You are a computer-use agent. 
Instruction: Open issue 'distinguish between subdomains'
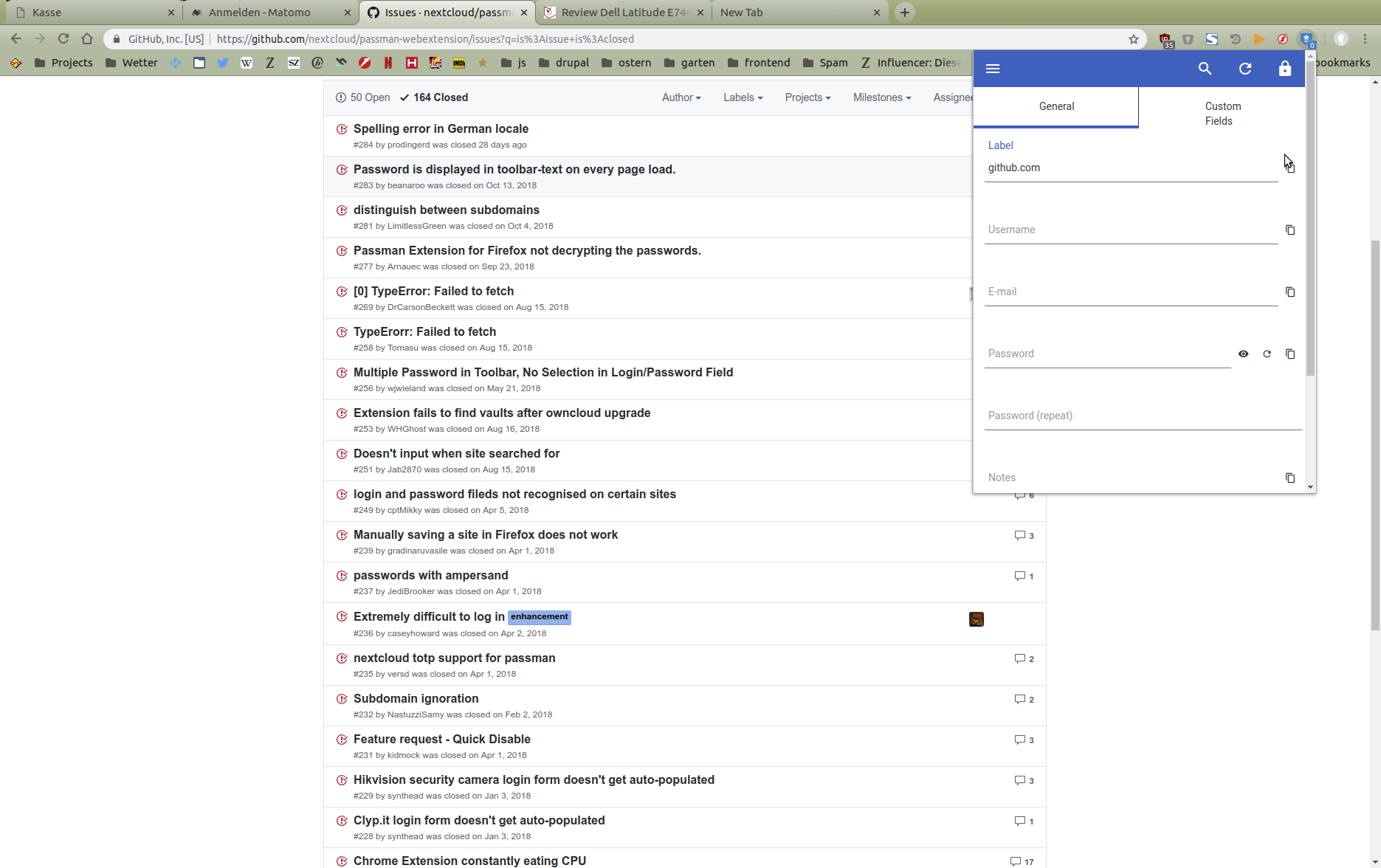[447, 210]
